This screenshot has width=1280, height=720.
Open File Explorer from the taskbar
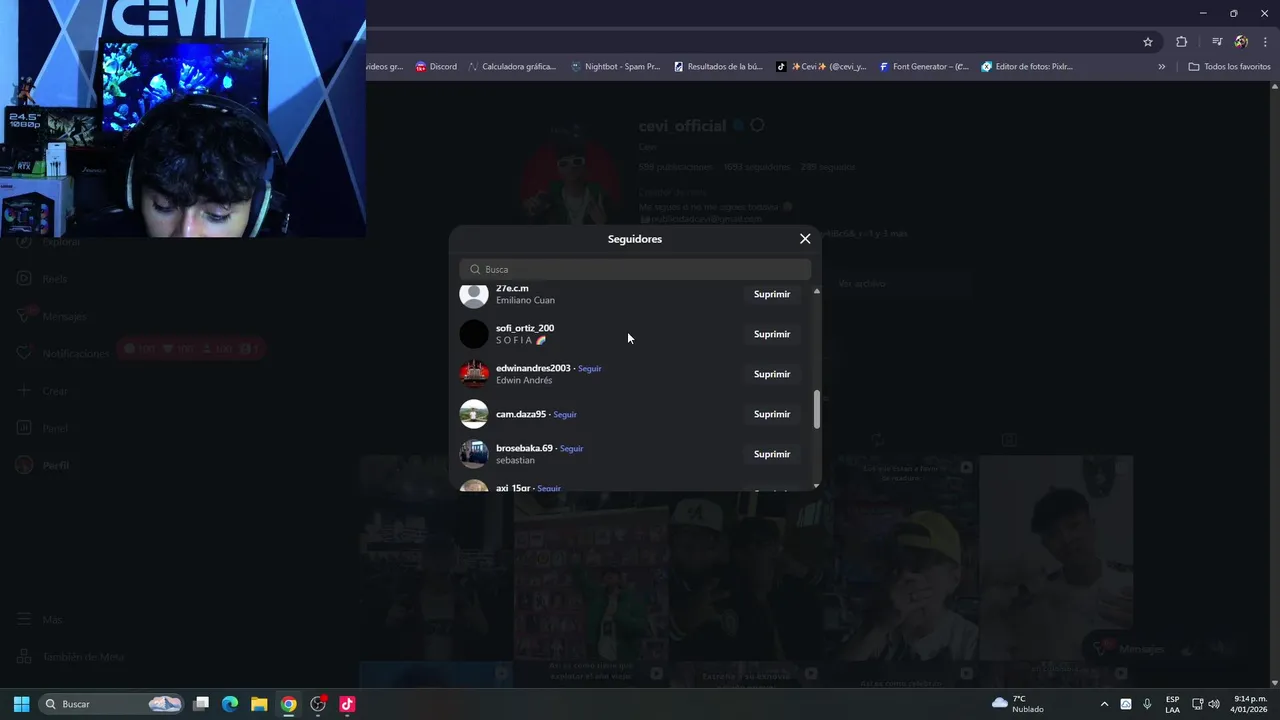click(259, 704)
